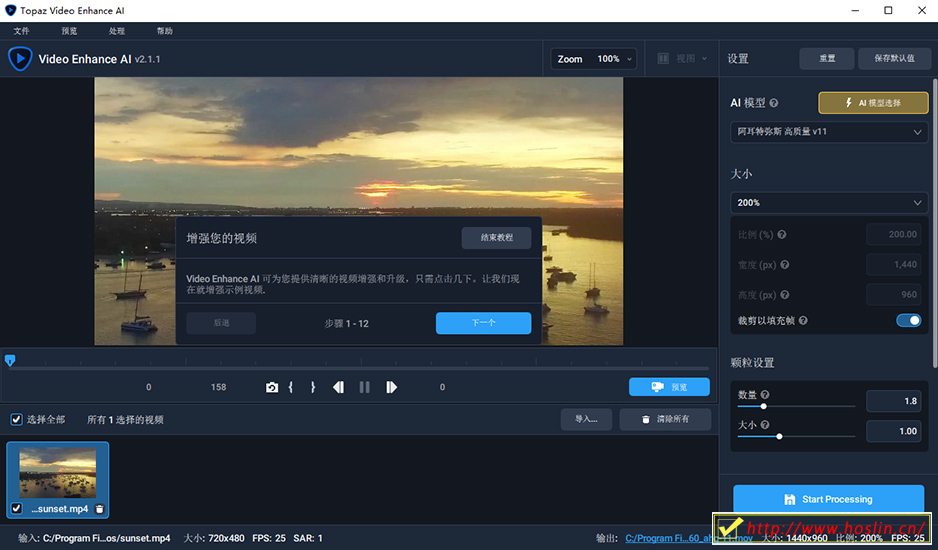Click the grain 数量 value field 1.8
Viewport: 938px width, 550px height.
tap(894, 401)
